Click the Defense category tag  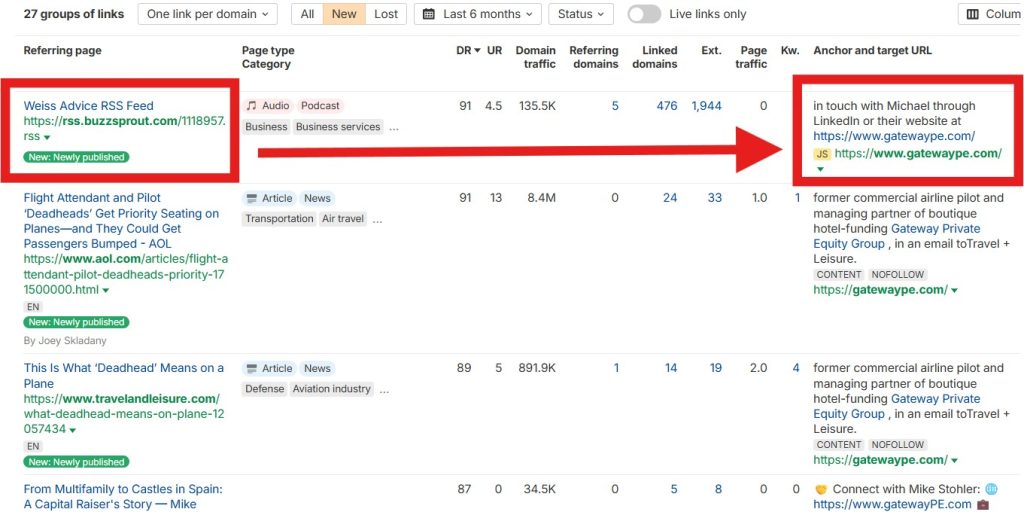(x=264, y=389)
